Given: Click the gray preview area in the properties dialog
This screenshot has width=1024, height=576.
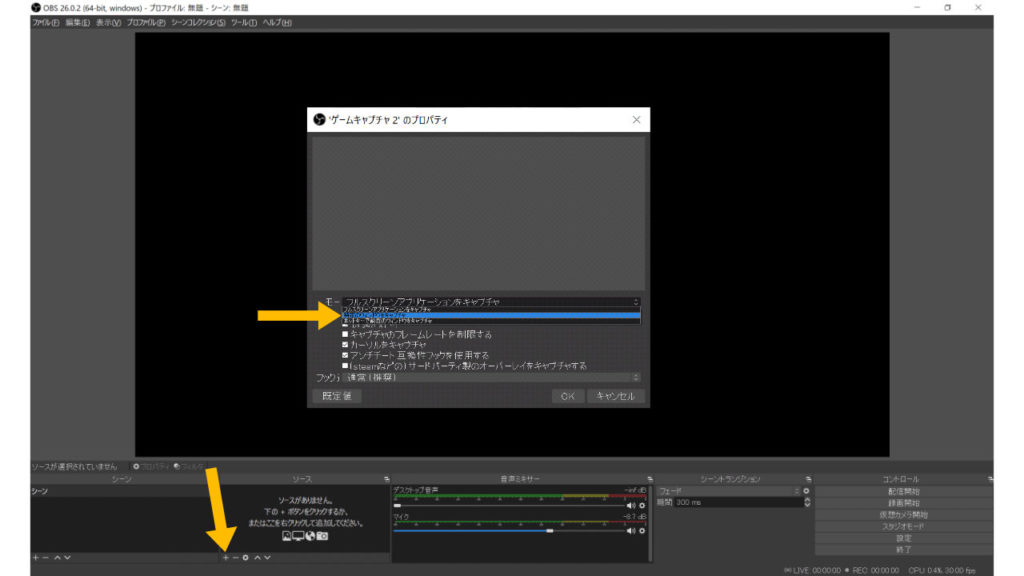Looking at the screenshot, I should 479,214.
